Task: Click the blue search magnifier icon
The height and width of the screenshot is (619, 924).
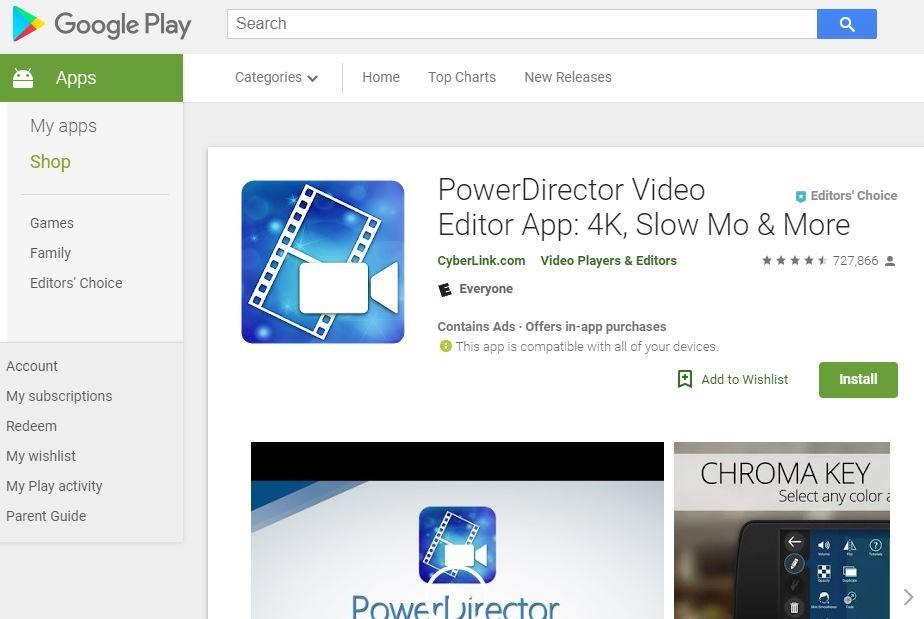Action: tap(846, 23)
